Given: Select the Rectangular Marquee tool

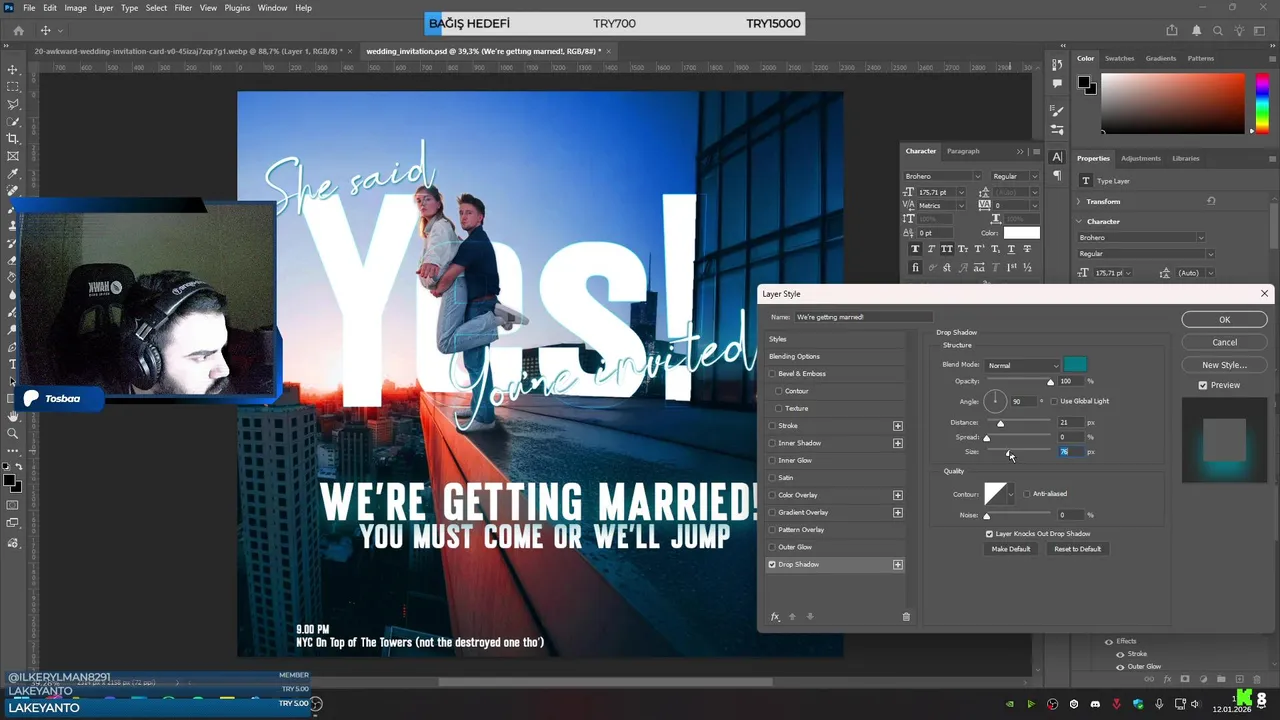Looking at the screenshot, I should point(13,87).
